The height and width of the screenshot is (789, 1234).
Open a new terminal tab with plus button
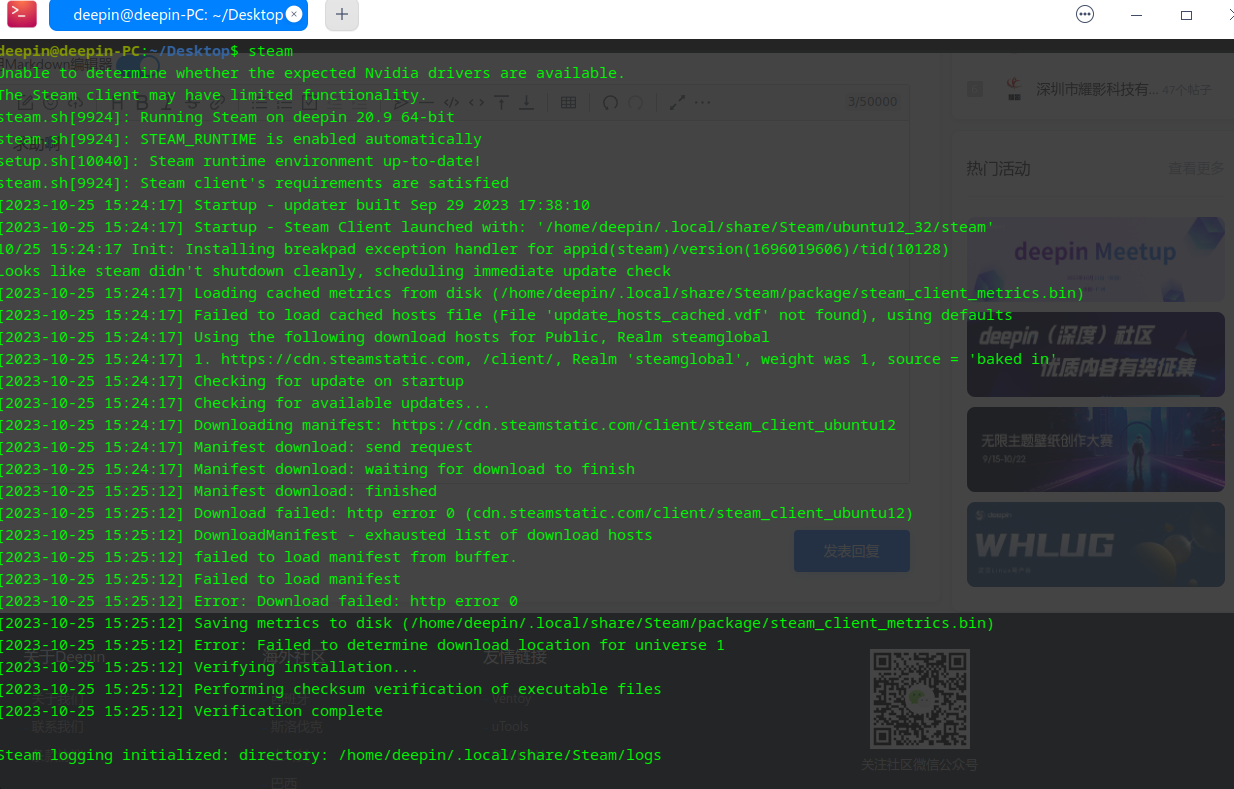342,15
